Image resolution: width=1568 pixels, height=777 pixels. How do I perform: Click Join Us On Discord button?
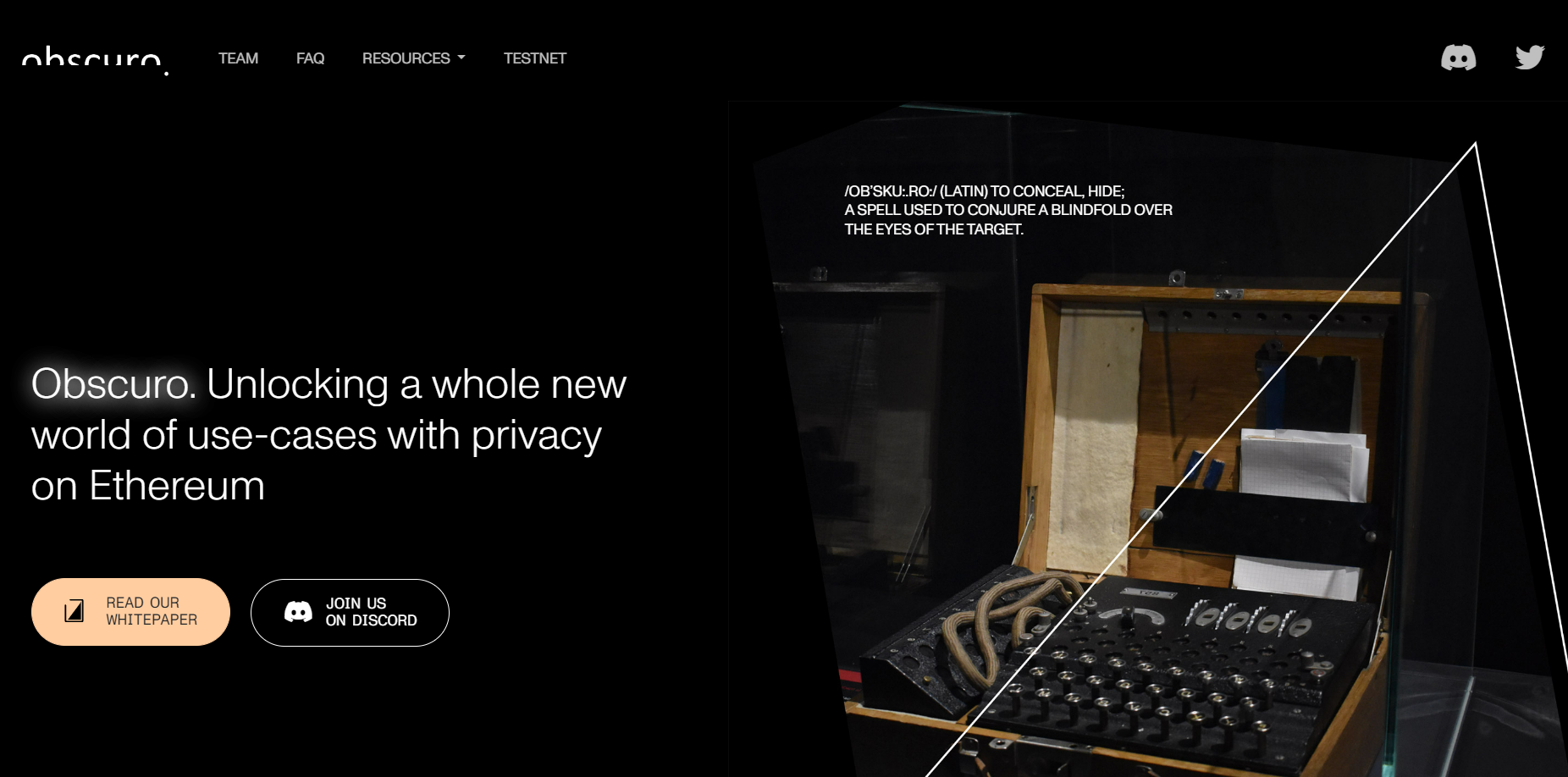pyautogui.click(x=350, y=613)
